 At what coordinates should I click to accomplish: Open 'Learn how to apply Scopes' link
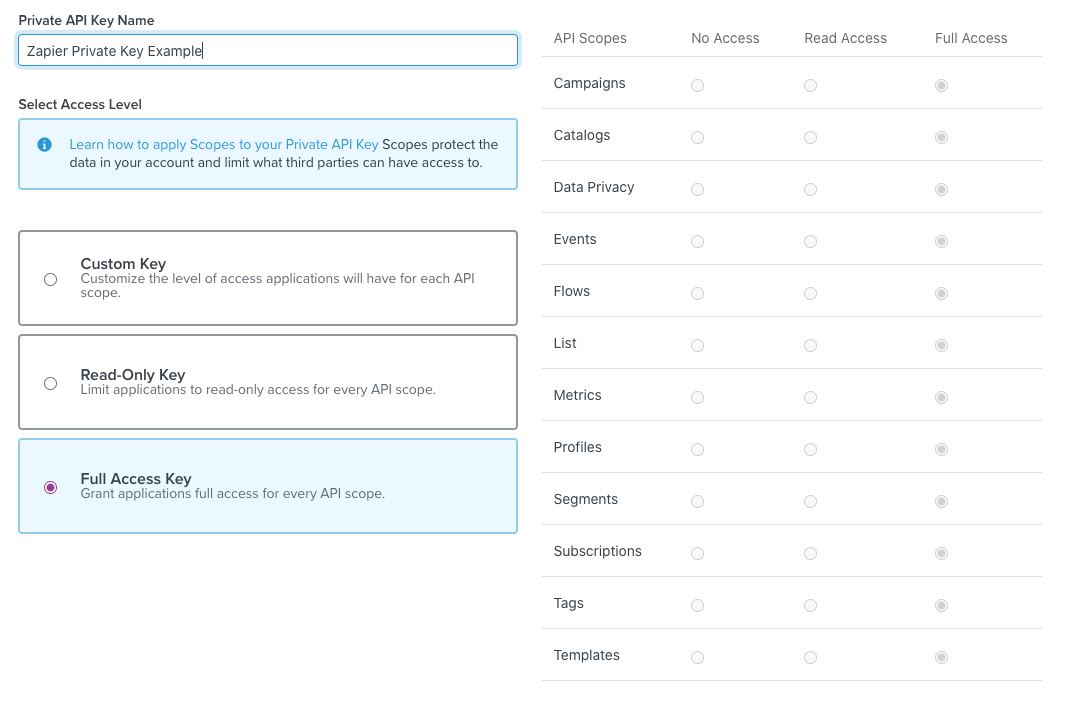click(223, 145)
